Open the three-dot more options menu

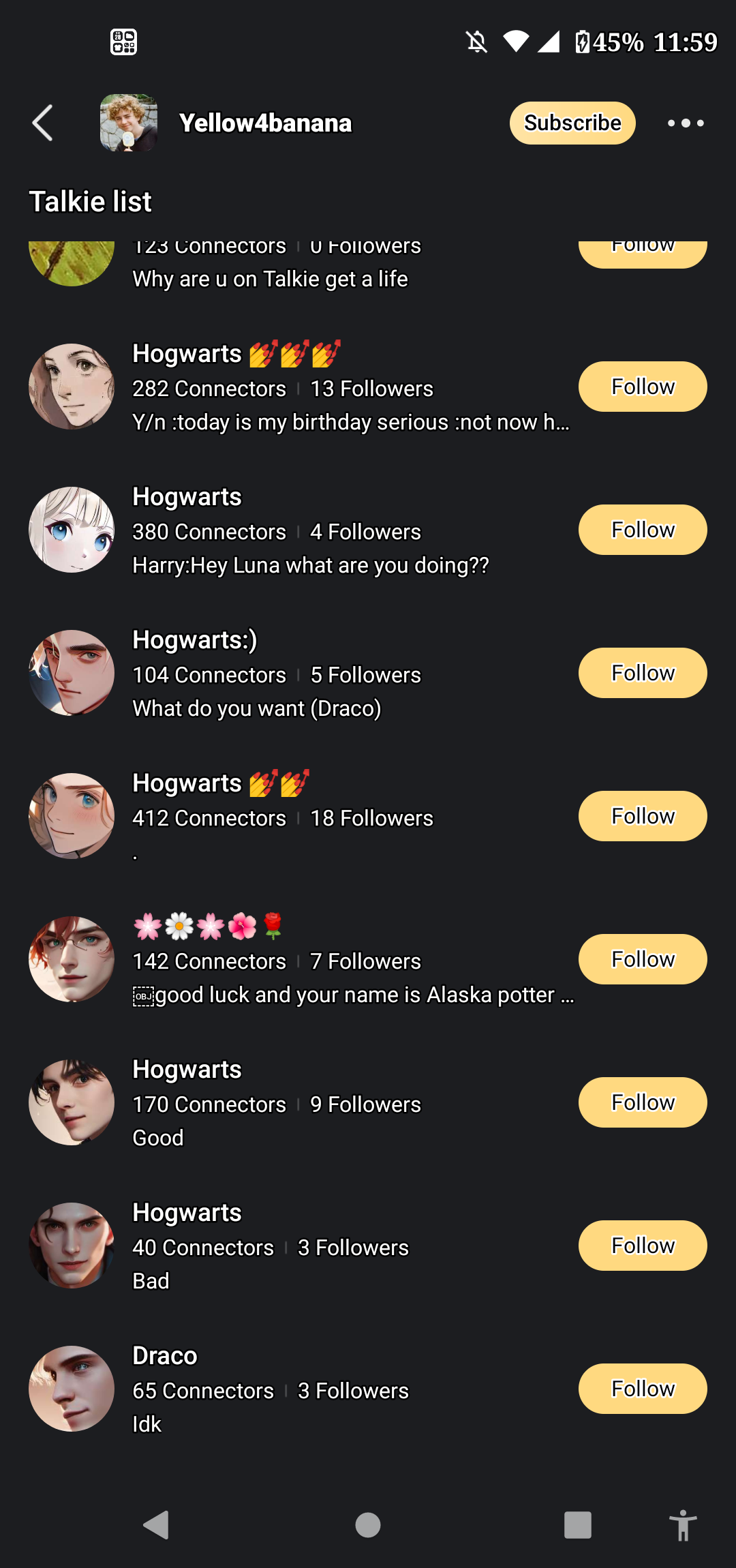pos(686,123)
